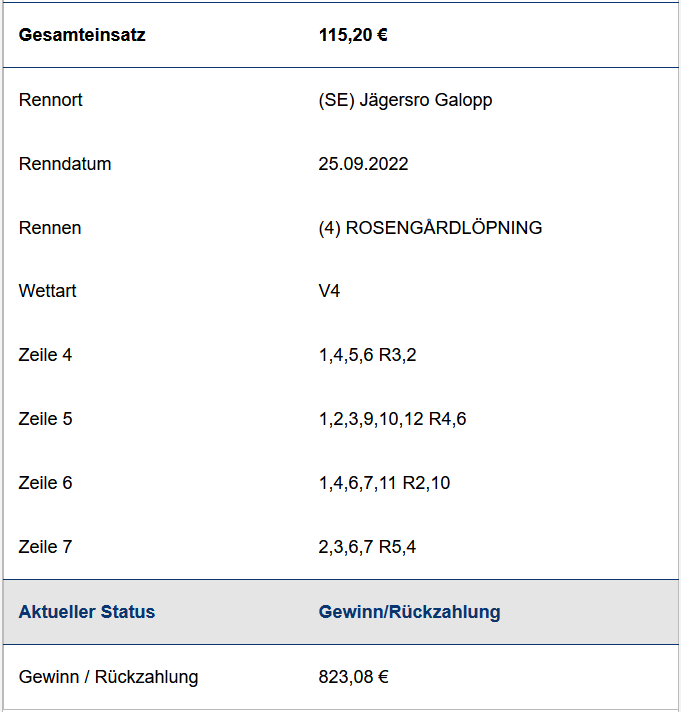
Task: Select the Zeile 4 picks 1,4,5,6 R3,2
Action: 367,356
